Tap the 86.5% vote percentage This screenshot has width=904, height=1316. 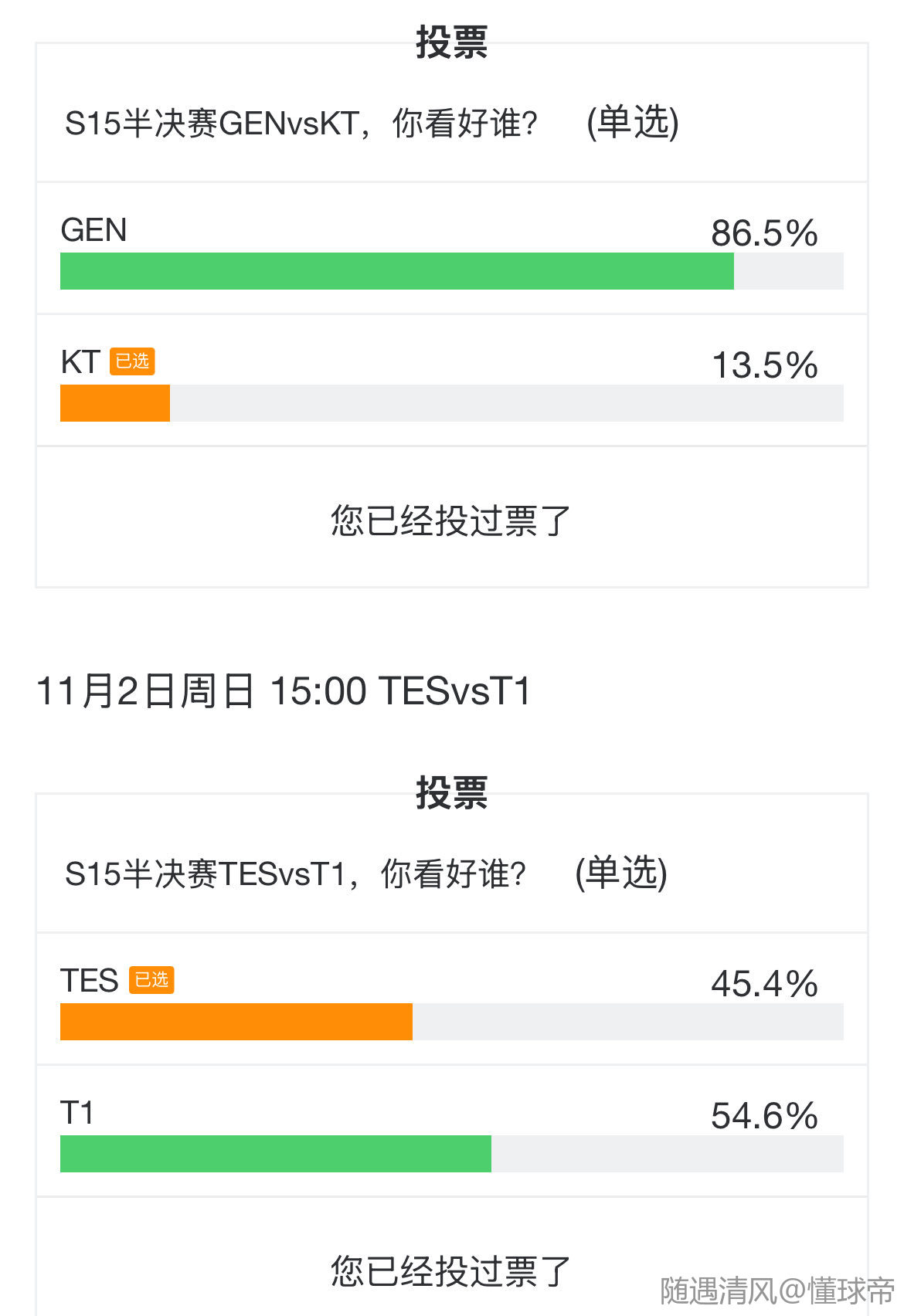click(764, 233)
